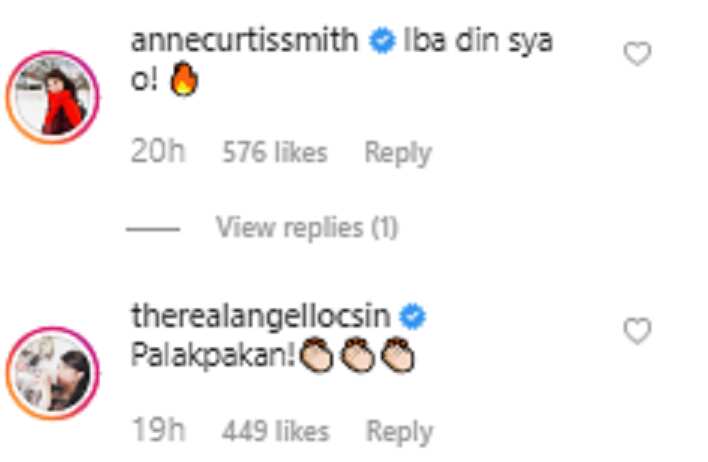Click the annecurtissmith username

click(245, 40)
